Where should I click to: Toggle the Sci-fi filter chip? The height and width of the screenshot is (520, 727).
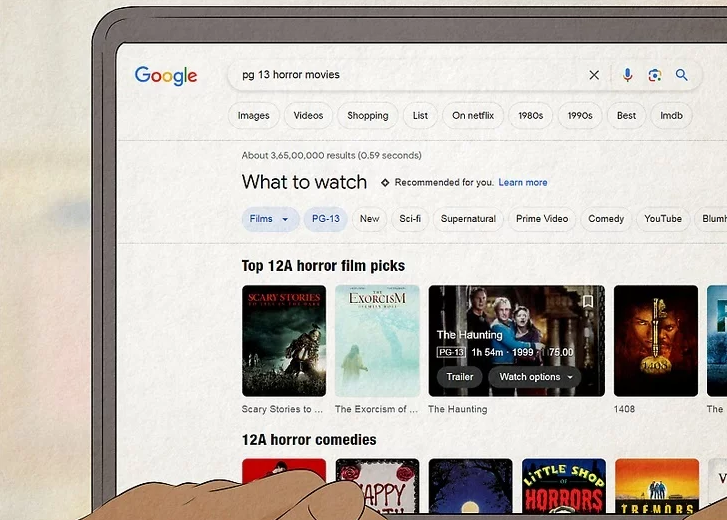click(x=410, y=219)
